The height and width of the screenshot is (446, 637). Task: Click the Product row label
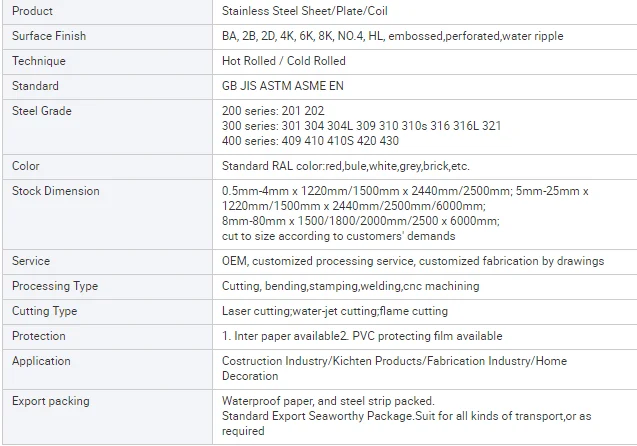(x=33, y=11)
